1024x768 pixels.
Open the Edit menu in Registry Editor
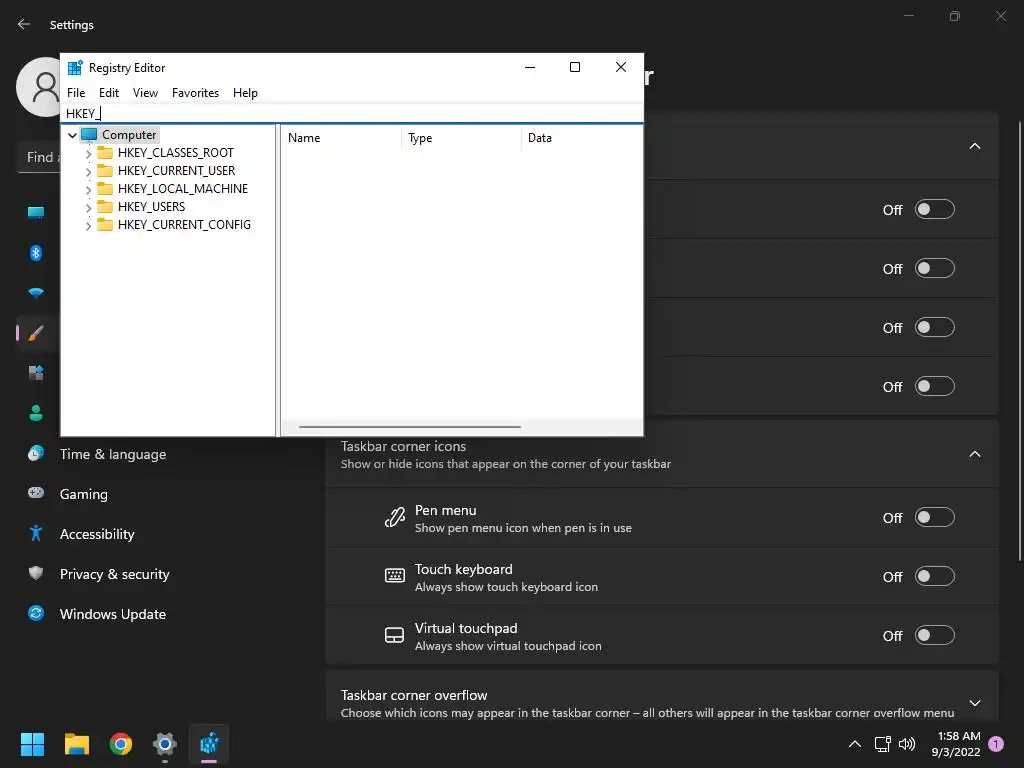tap(108, 93)
